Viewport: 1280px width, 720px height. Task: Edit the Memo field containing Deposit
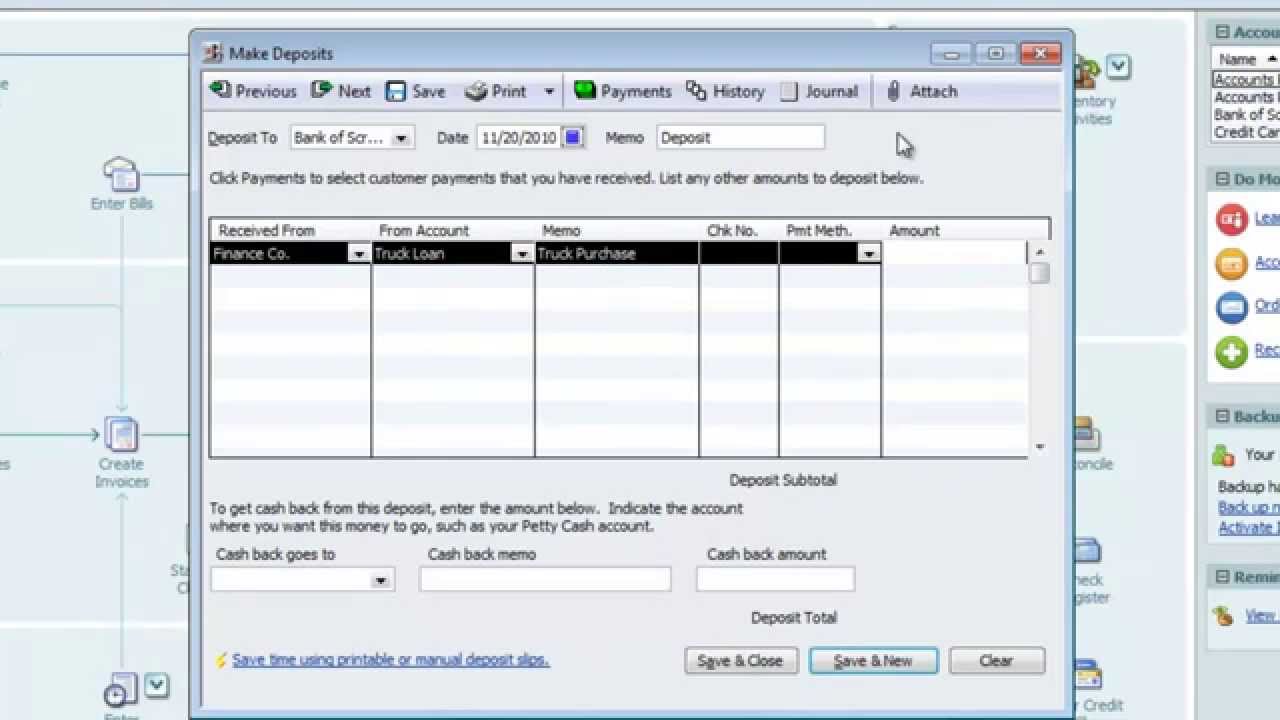740,138
